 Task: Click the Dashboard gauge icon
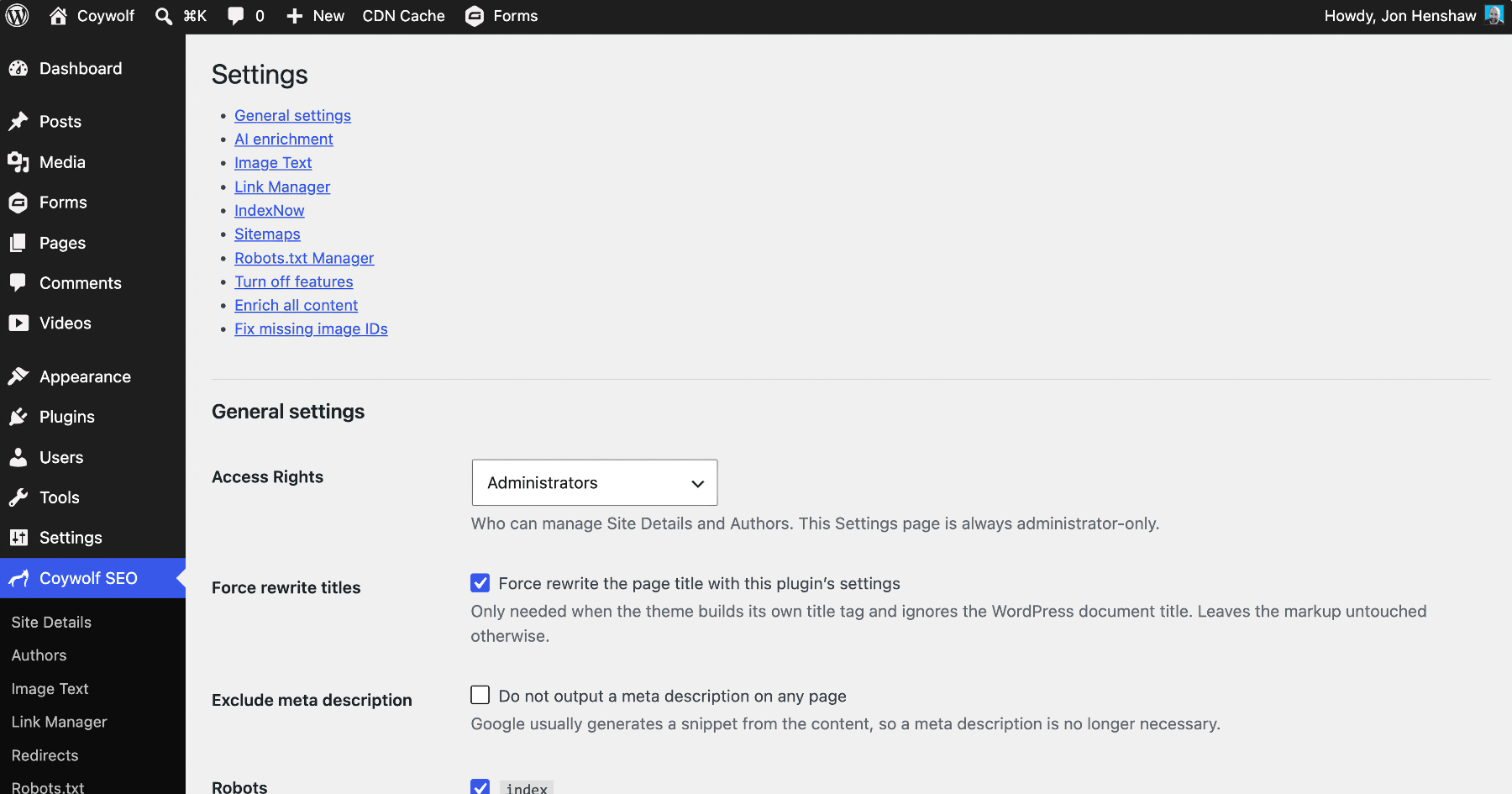click(x=18, y=69)
